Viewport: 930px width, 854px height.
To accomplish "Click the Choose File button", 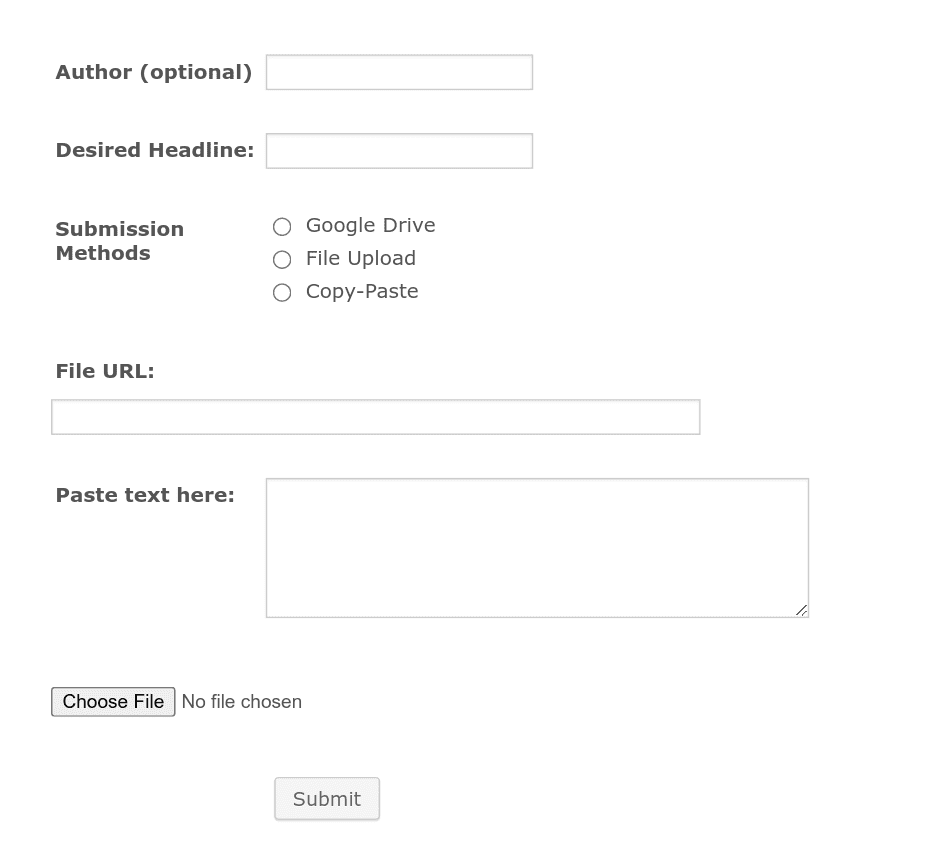I will [112, 701].
